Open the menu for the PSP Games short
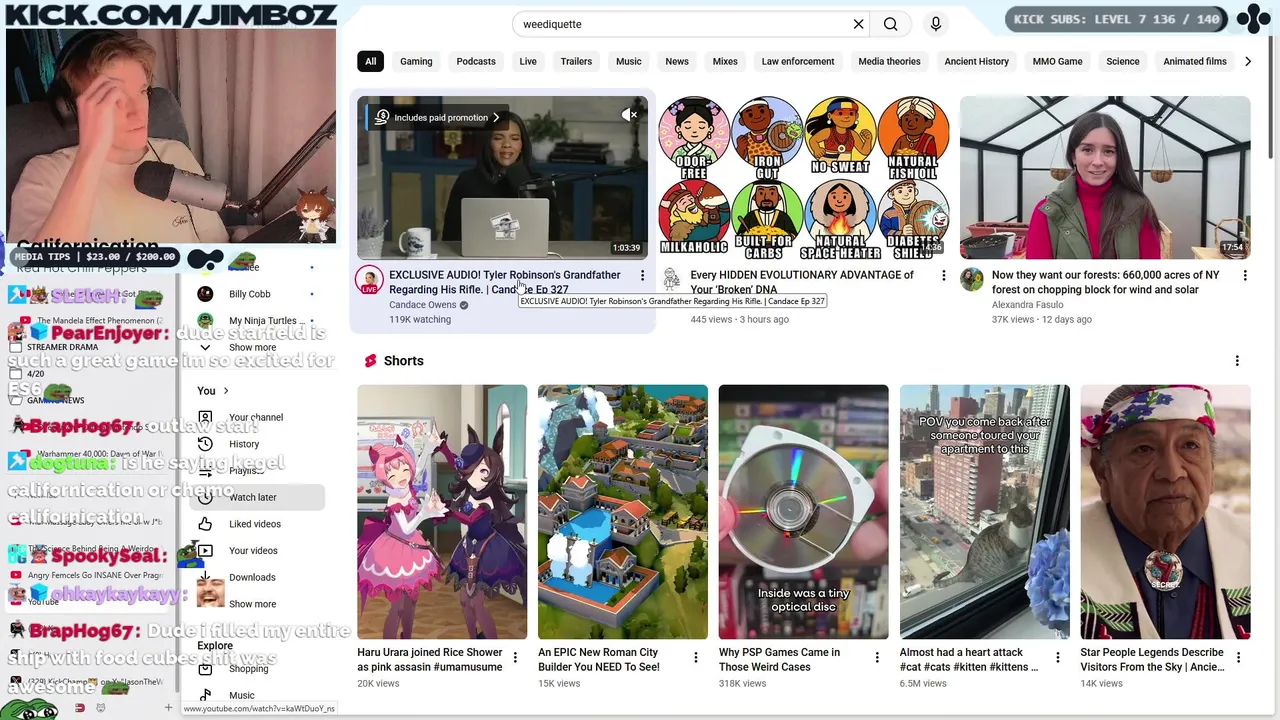 877,657
